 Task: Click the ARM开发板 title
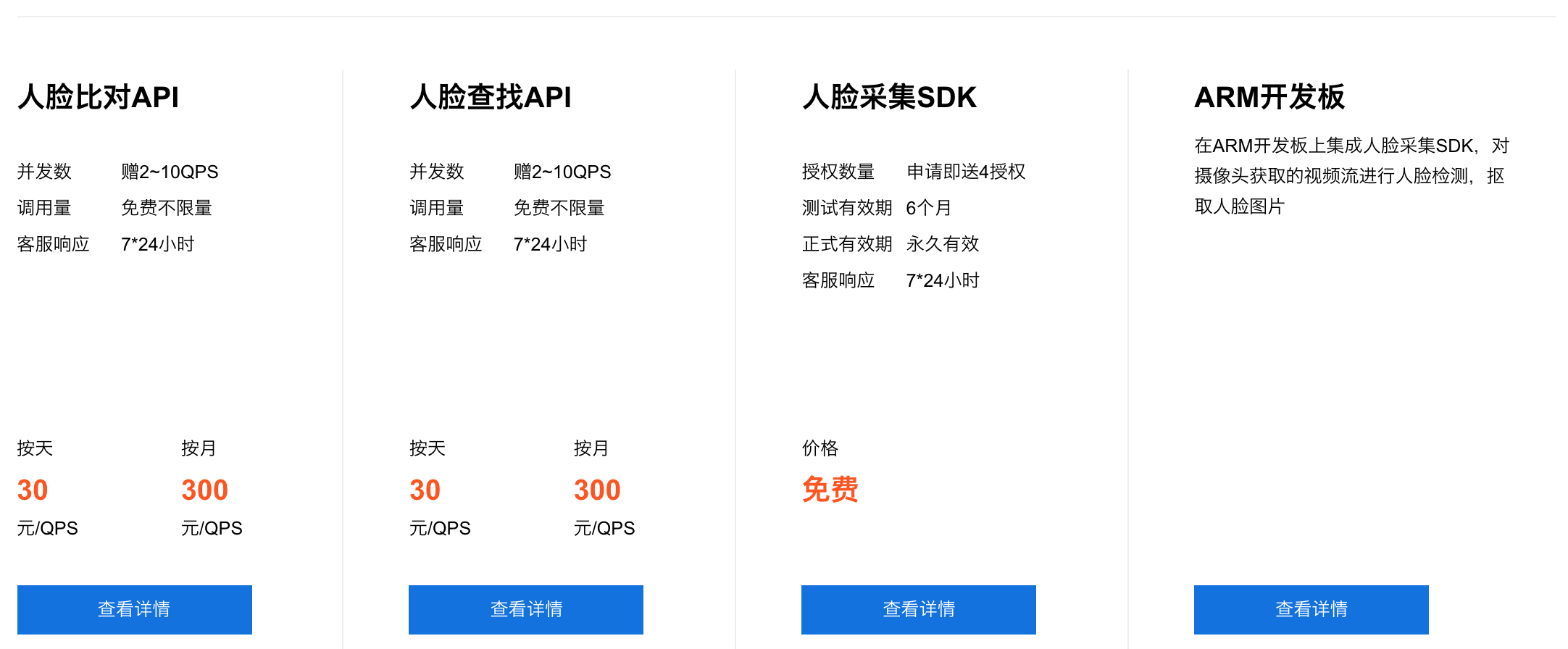(1269, 97)
